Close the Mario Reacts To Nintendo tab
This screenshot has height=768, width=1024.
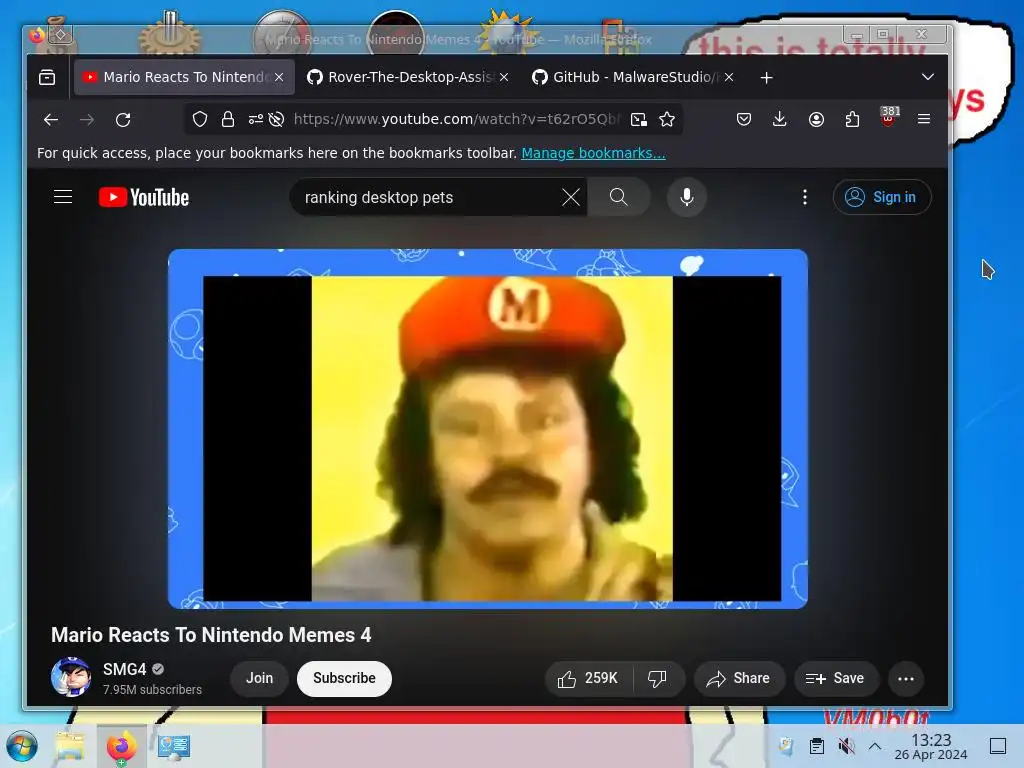pos(280,77)
